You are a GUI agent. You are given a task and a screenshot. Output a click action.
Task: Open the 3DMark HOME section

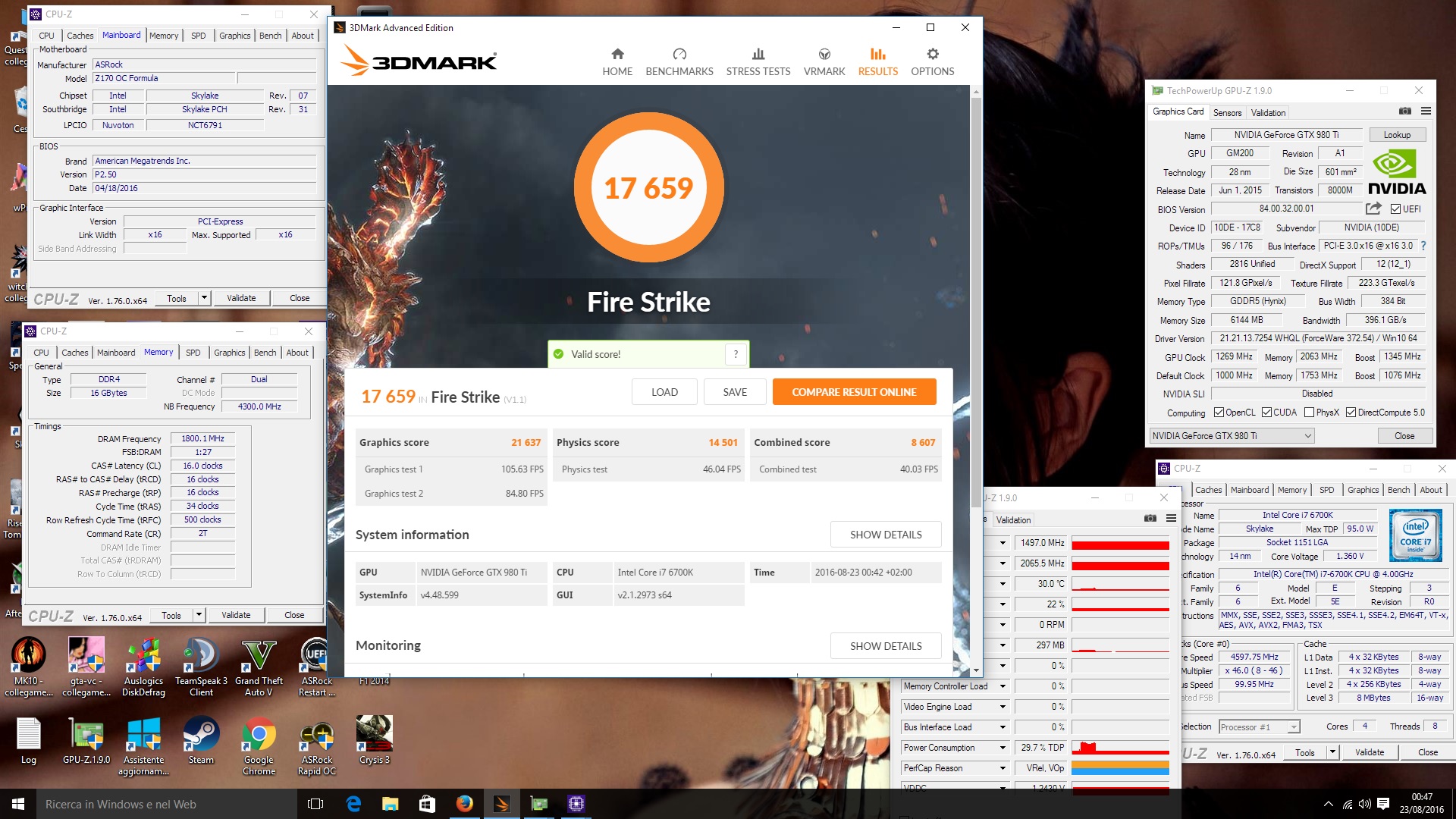[x=617, y=62]
